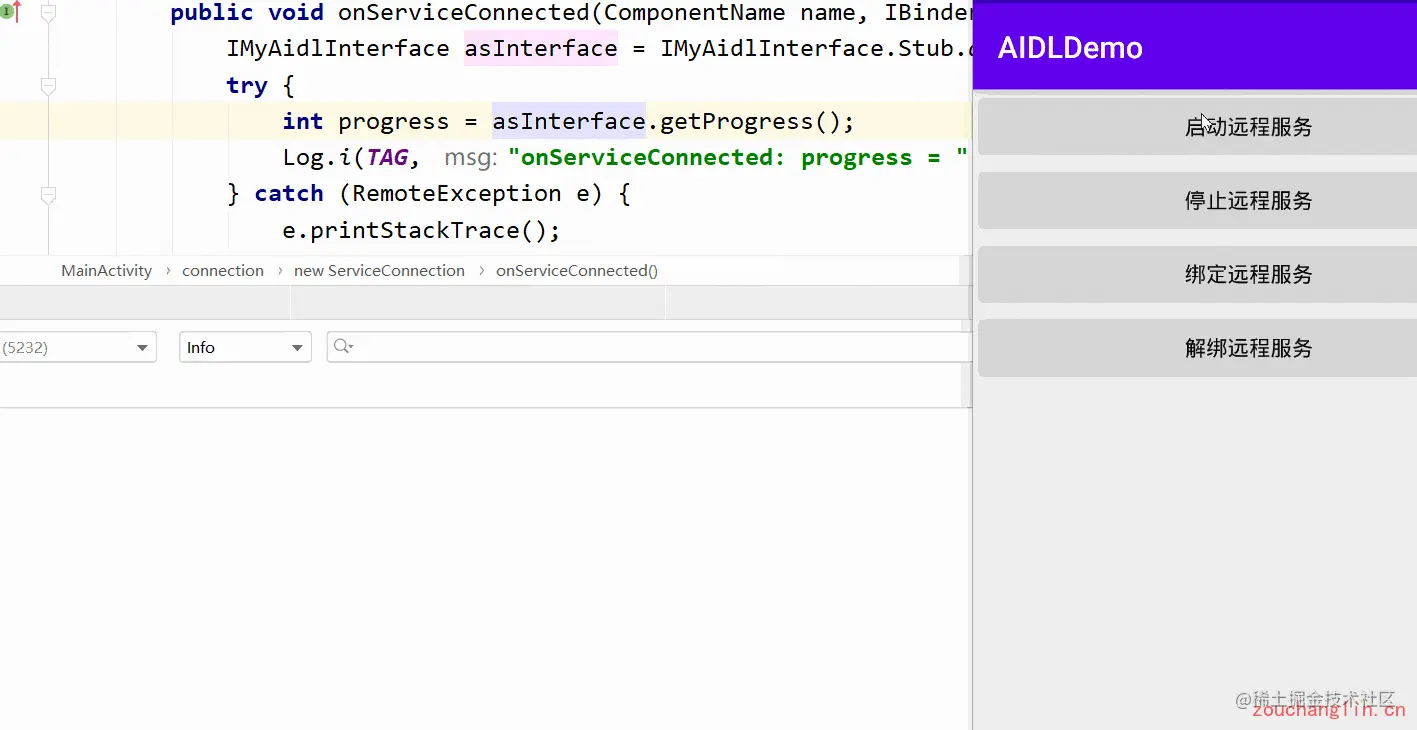Tap the 解绑远程服务 button
This screenshot has height=730, width=1417.
point(1197,348)
